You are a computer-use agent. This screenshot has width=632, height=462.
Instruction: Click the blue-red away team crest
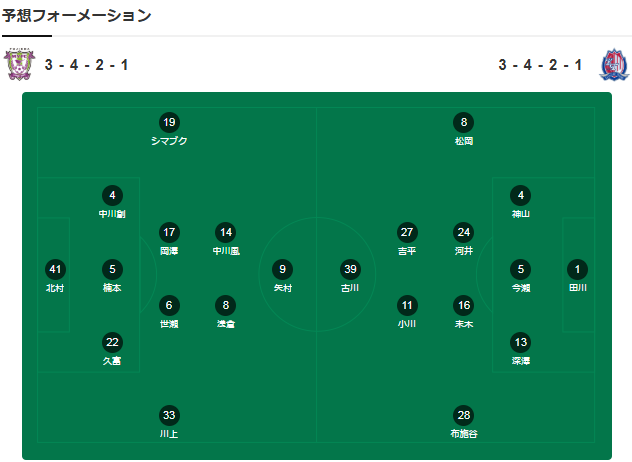tap(612, 65)
